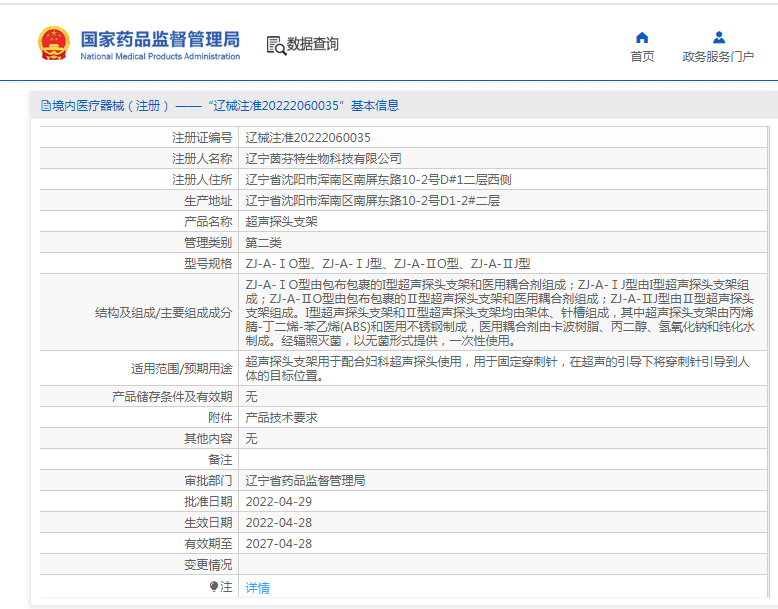This screenshot has height=609, width=778.
Task: Click the bullet icon beside 注
Action: [214, 587]
